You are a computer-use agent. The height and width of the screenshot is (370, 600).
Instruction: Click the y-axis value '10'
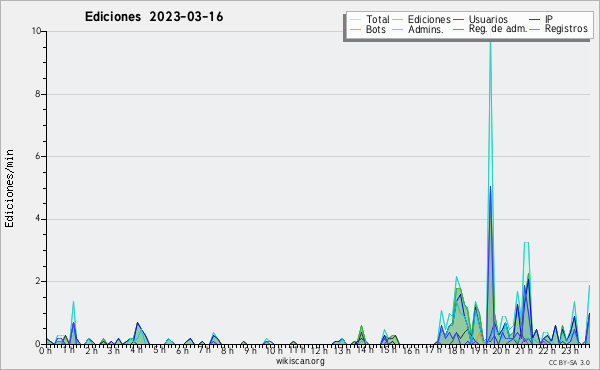click(36, 31)
